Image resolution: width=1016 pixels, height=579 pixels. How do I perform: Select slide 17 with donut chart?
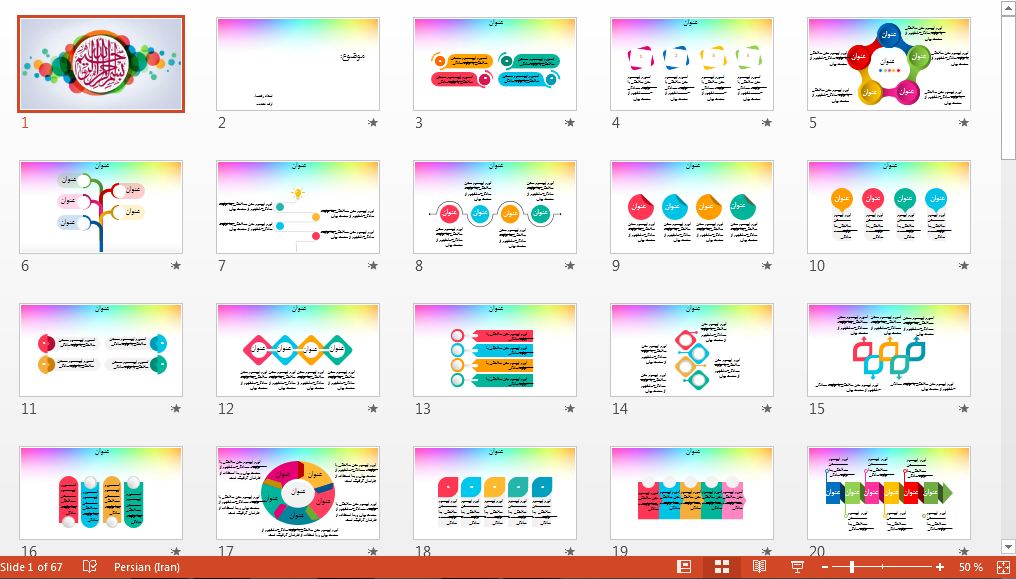(x=298, y=493)
